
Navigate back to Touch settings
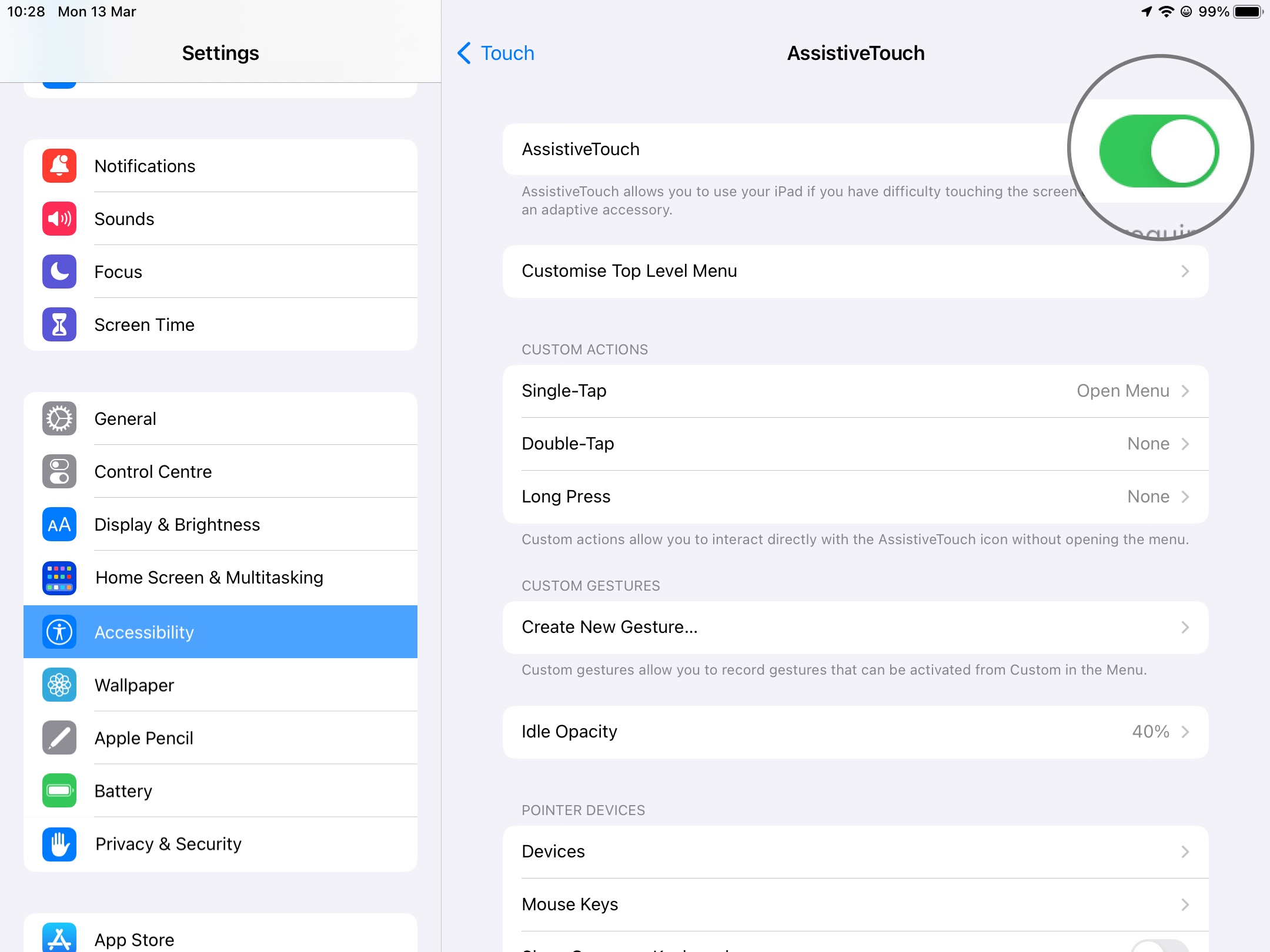point(495,53)
